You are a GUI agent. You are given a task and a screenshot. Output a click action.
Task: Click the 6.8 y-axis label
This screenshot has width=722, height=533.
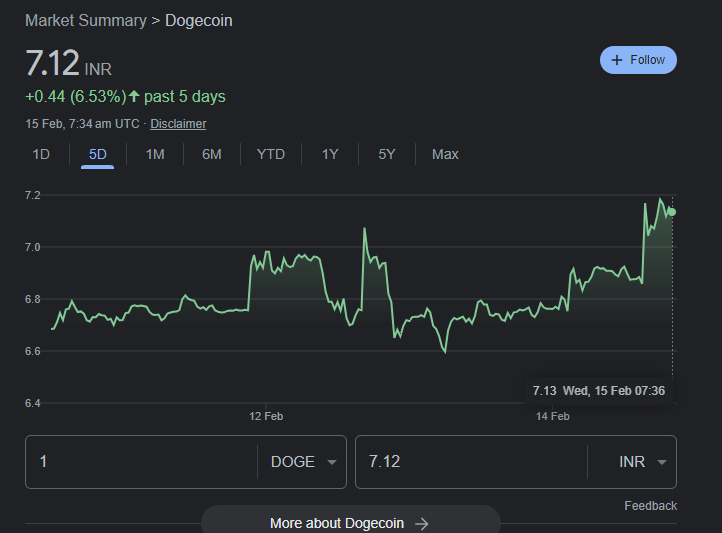tap(33, 299)
